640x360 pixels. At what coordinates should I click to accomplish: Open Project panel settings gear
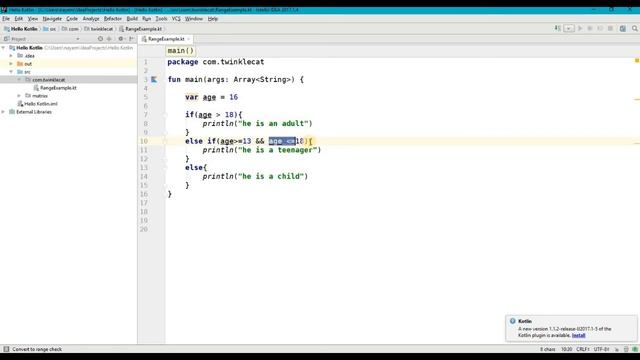point(121,39)
